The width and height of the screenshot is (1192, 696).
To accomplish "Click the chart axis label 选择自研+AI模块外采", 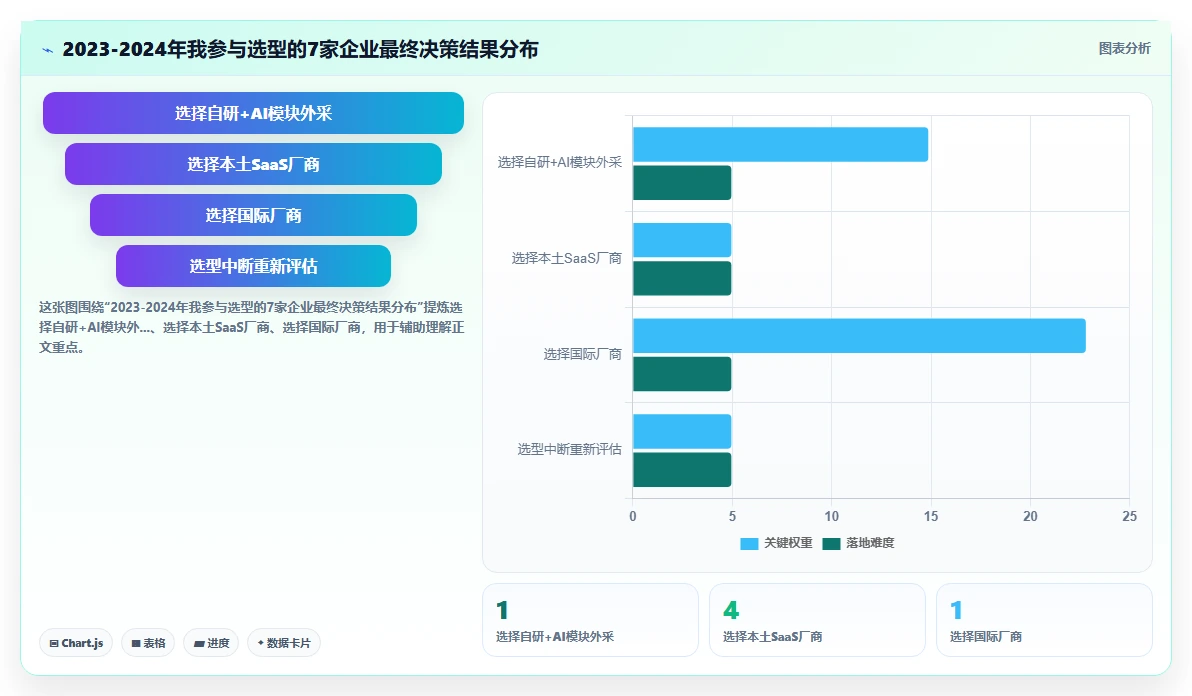I will 560,163.
